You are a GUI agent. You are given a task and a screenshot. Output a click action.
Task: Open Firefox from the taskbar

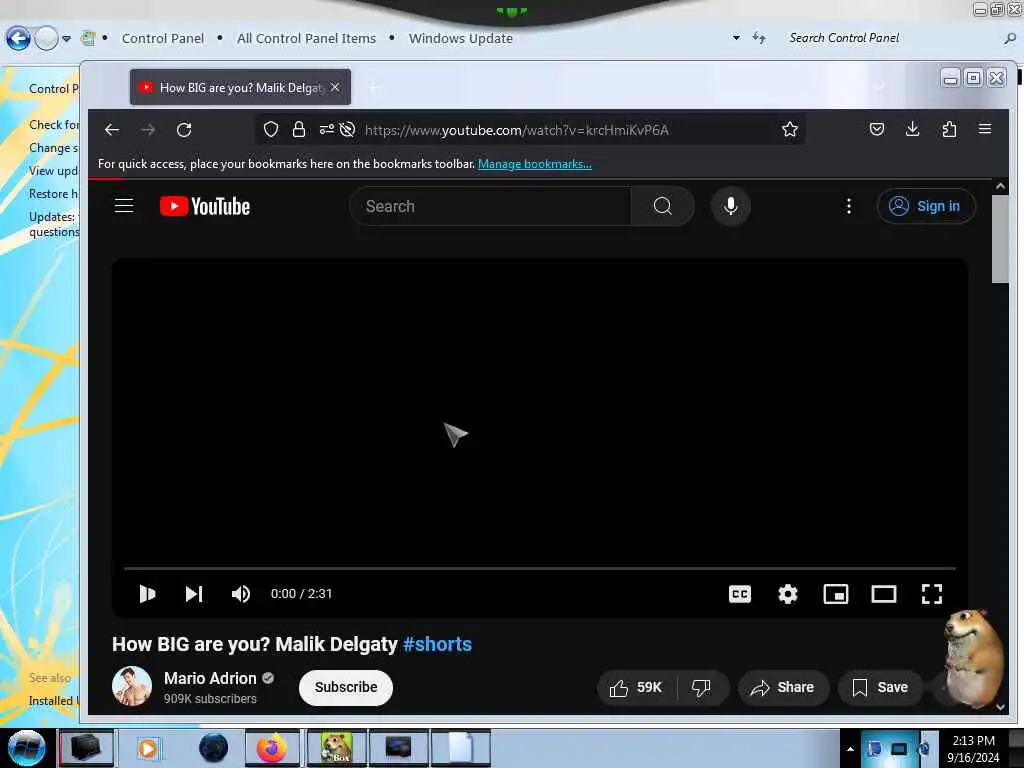point(272,748)
